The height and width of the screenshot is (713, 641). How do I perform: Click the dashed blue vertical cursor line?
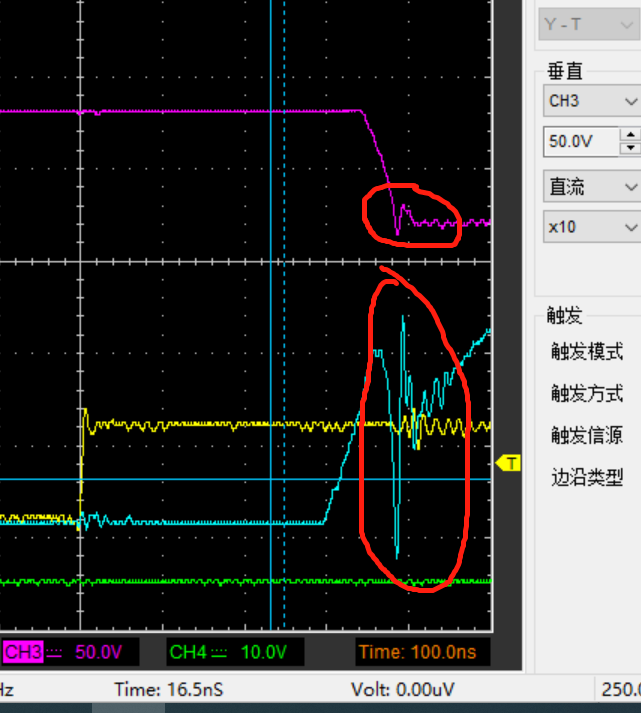click(285, 315)
